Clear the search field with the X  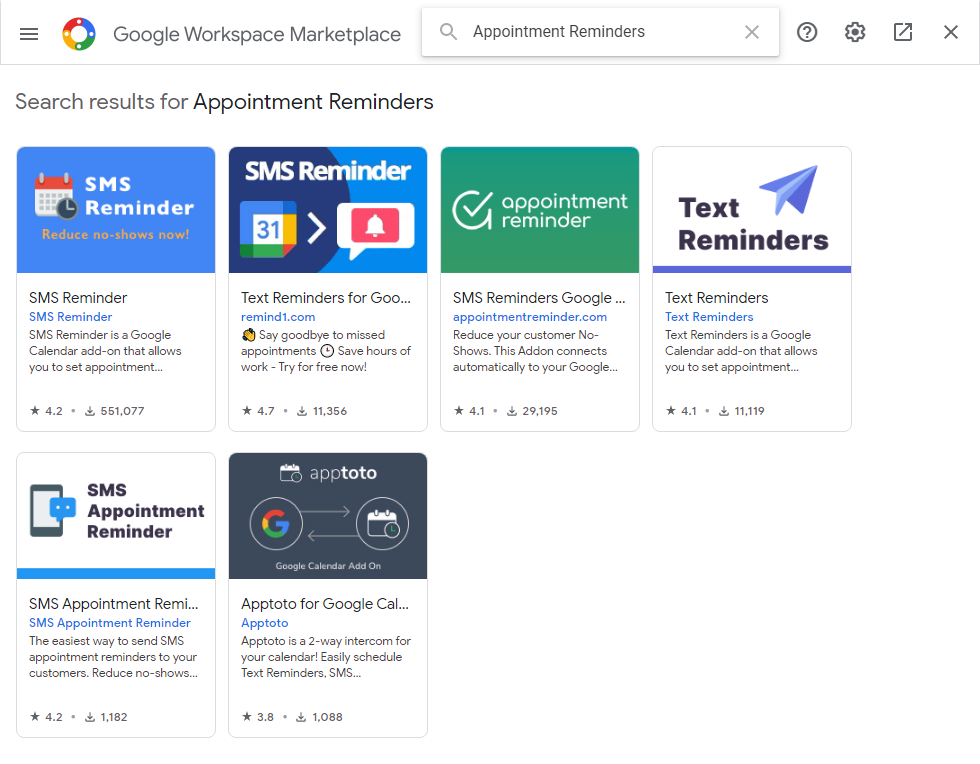click(752, 32)
